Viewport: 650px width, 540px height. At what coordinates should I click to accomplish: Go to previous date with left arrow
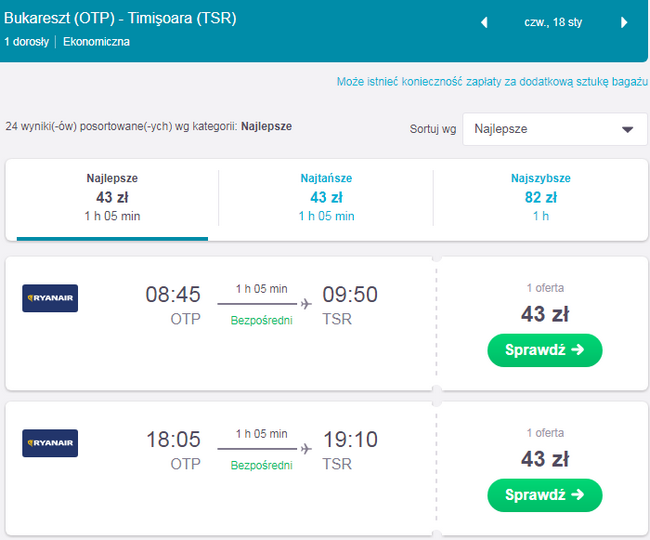point(485,22)
